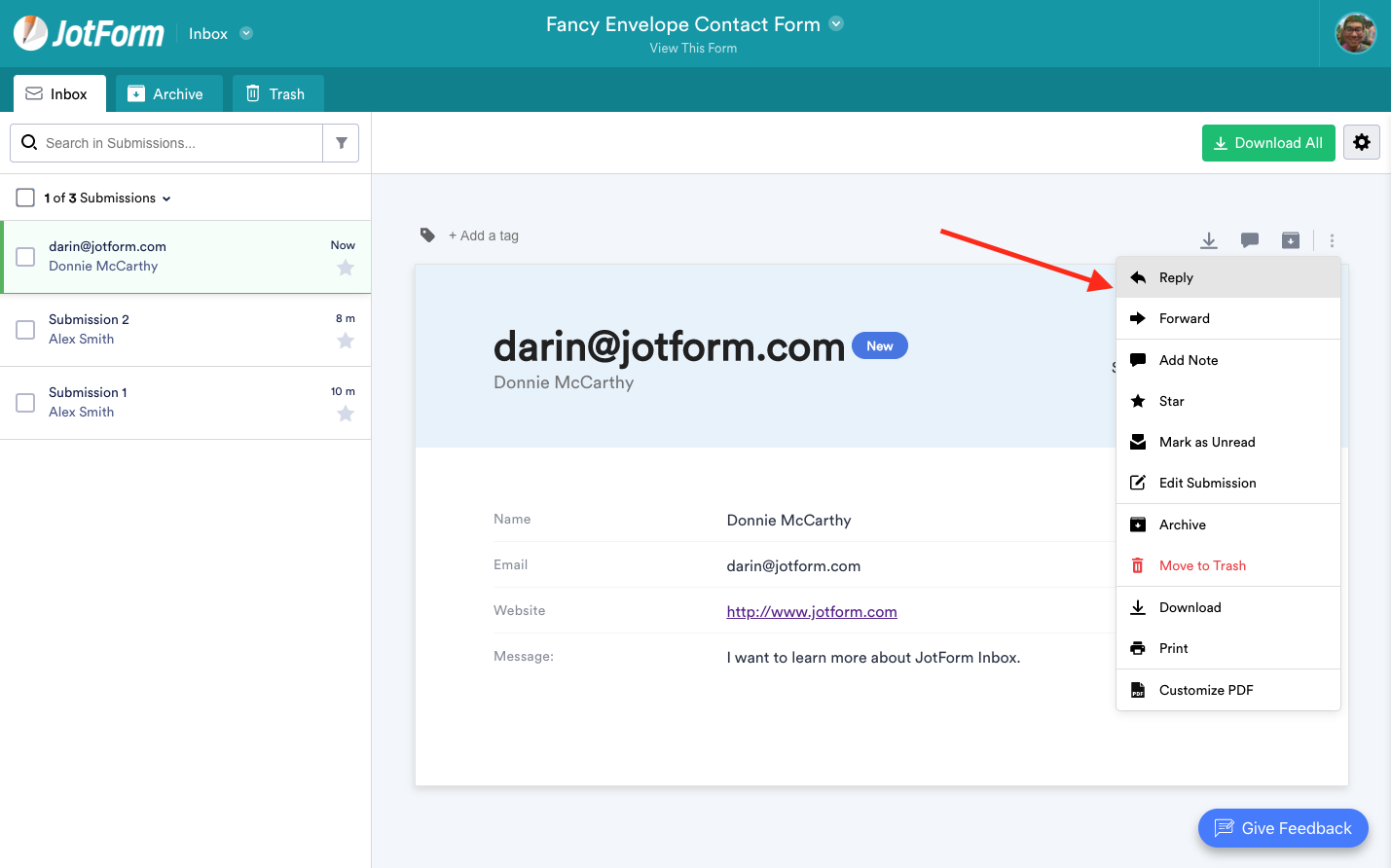Screen dimensions: 1391x868
Task: Open the Submission 1 row by Alex Smith
Action: coord(186,403)
